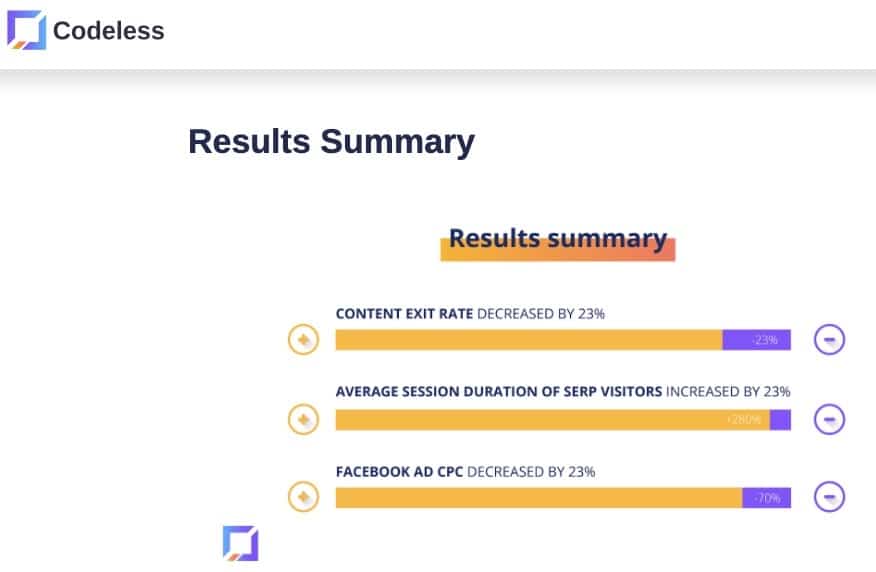
Task: Click the orange plus icon beside Average Session Duration
Action: 303,419
